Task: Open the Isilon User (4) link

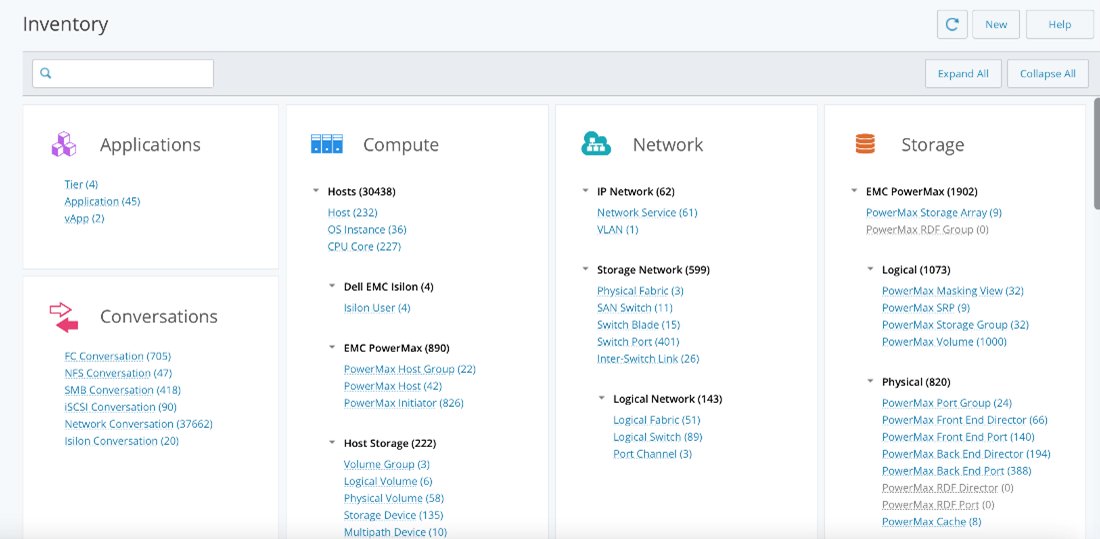Action: point(377,307)
